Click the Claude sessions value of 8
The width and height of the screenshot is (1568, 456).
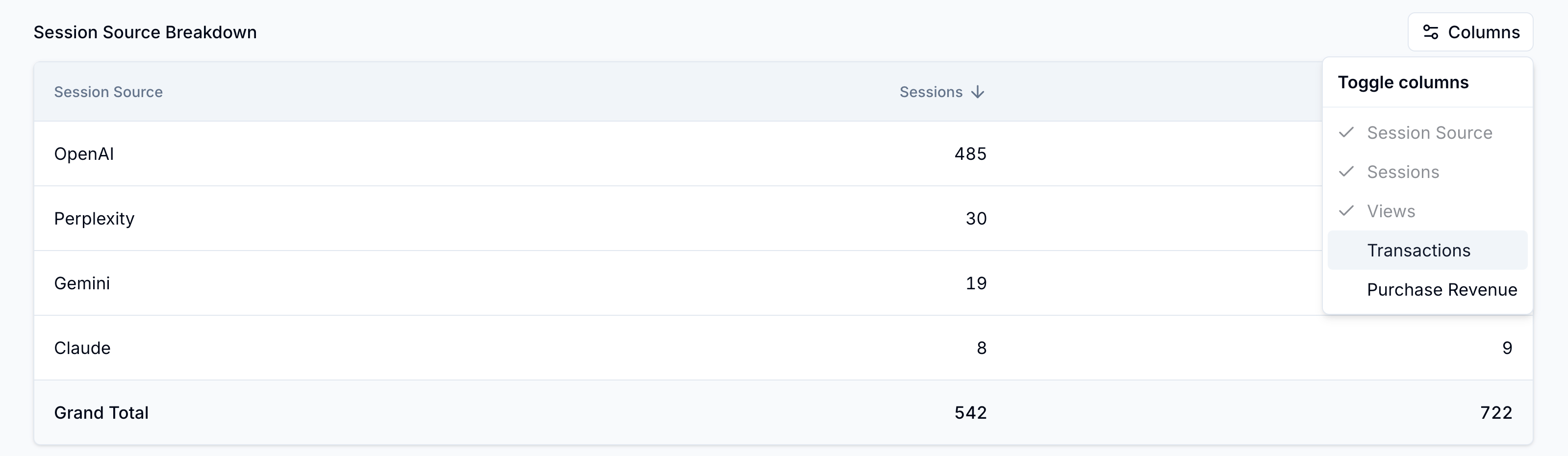tap(981, 348)
